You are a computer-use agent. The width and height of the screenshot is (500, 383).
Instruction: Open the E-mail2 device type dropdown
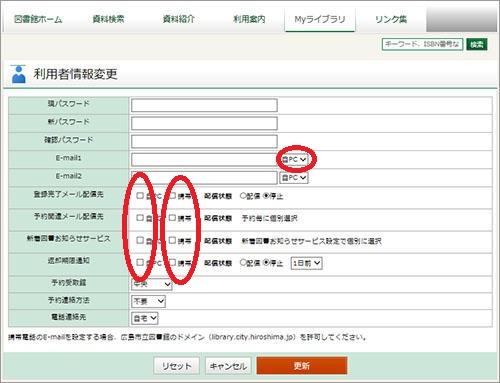coord(294,178)
